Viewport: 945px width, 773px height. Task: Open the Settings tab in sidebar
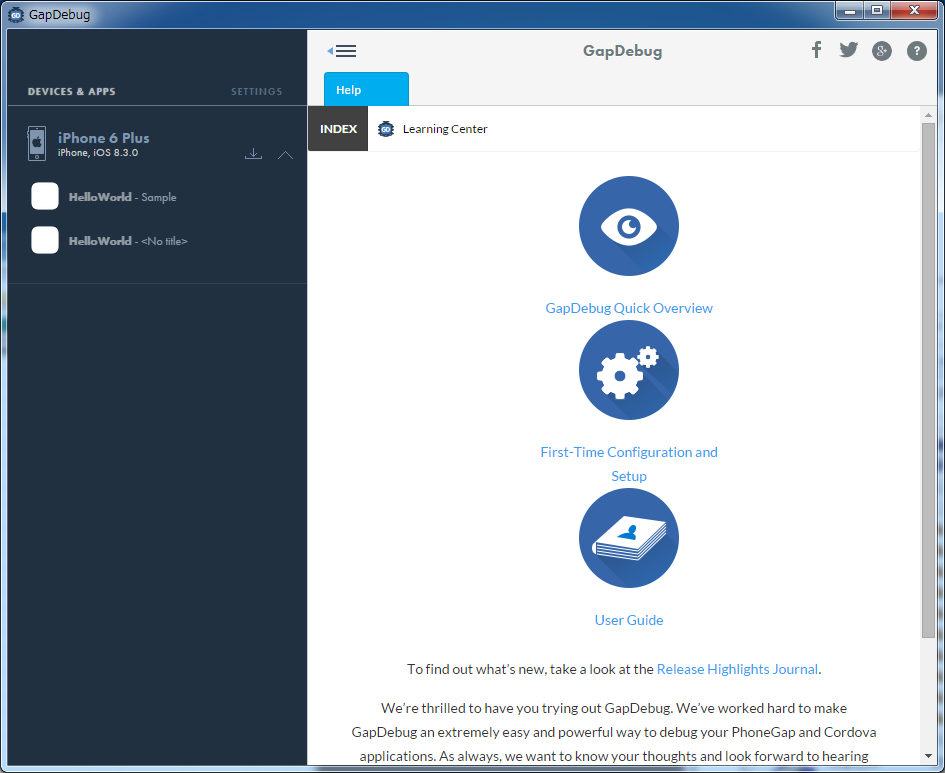(x=256, y=92)
